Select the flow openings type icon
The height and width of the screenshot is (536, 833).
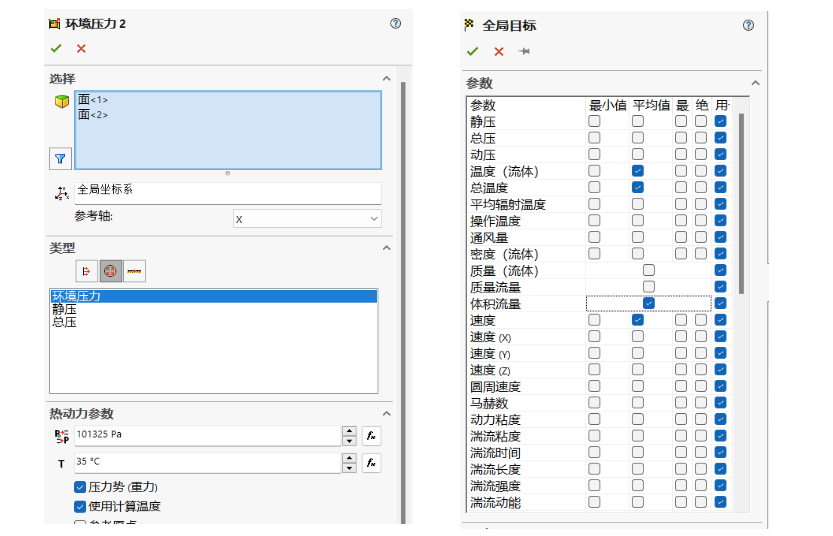(87, 271)
